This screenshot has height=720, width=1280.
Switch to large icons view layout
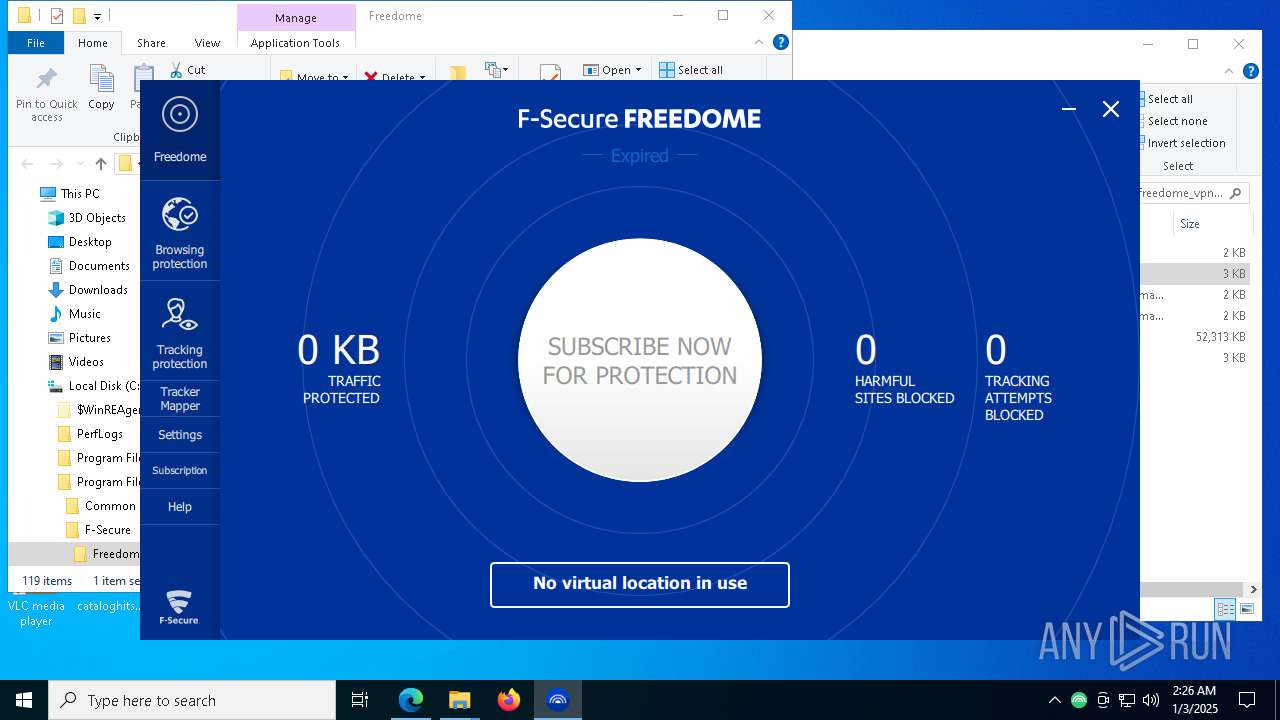click(1247, 609)
